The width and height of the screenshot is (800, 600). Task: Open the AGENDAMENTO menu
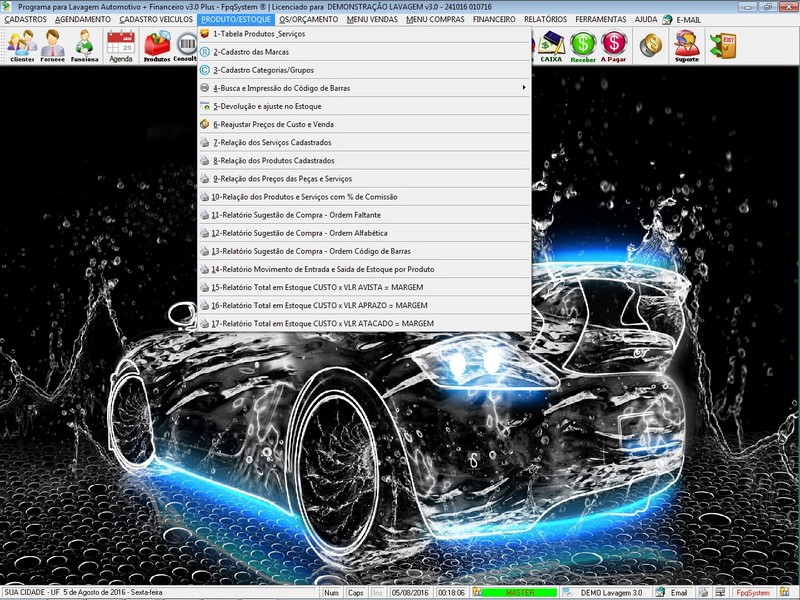[83, 19]
